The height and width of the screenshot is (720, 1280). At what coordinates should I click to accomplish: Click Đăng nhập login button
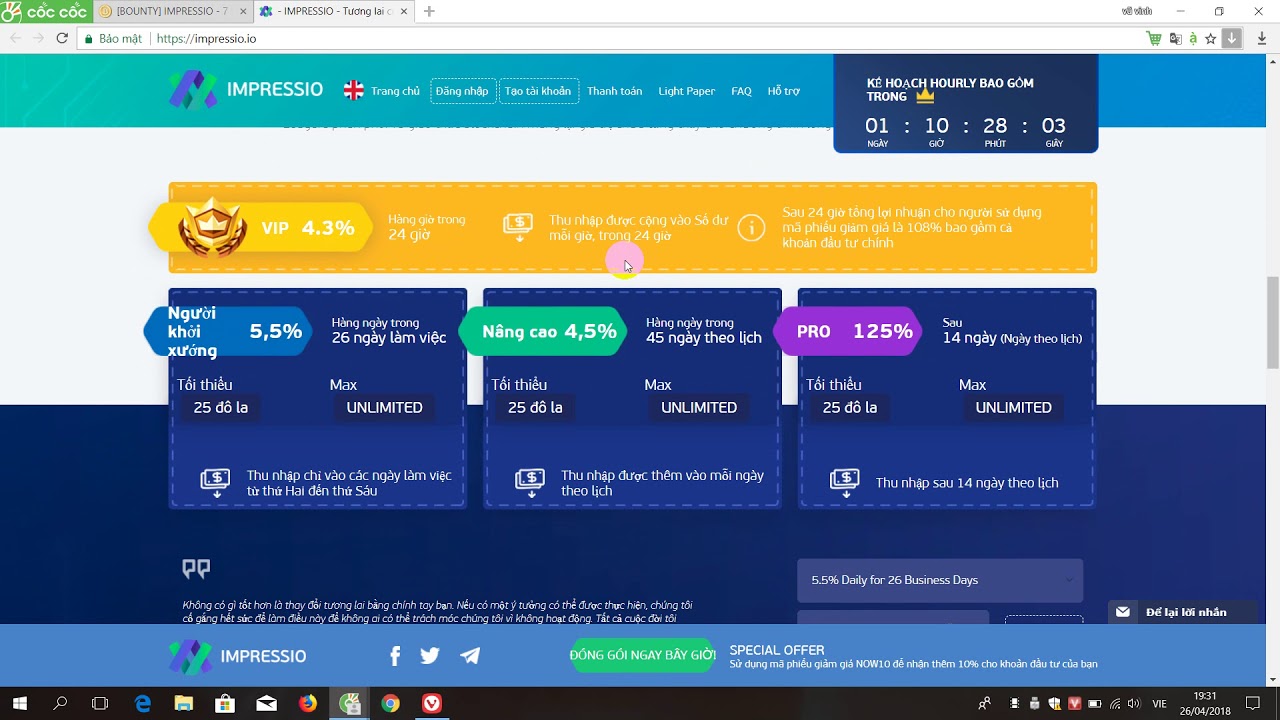462,91
